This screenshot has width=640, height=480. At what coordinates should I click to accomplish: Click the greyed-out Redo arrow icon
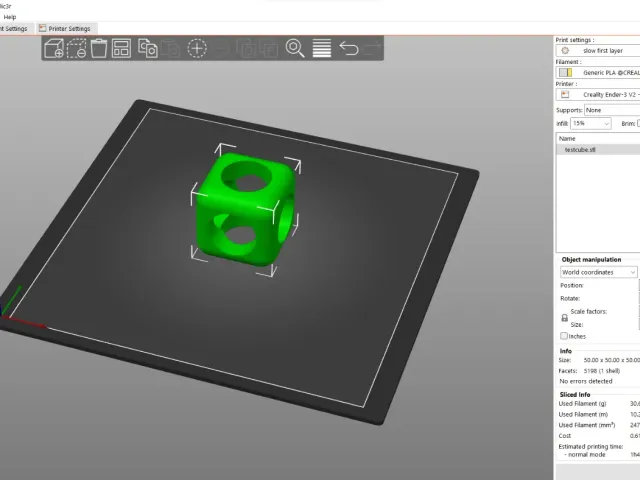click(371, 48)
